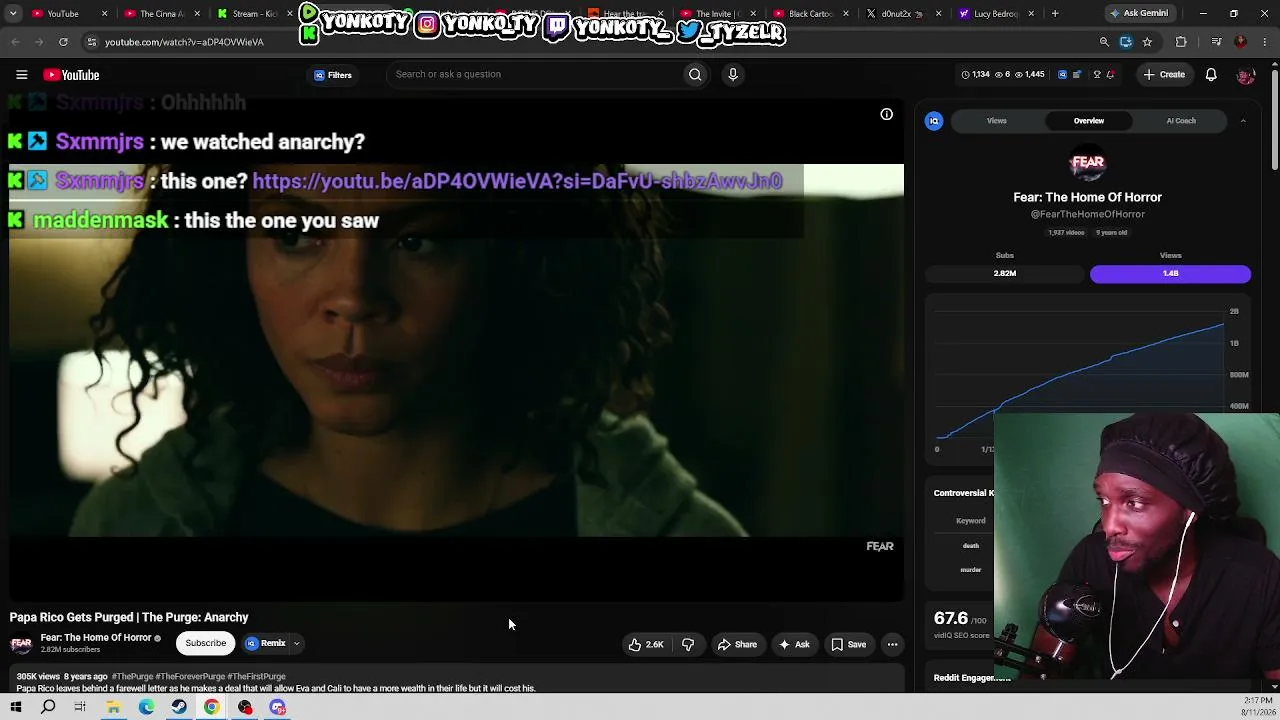Click the vidIQ trophy icon

[1097, 75]
